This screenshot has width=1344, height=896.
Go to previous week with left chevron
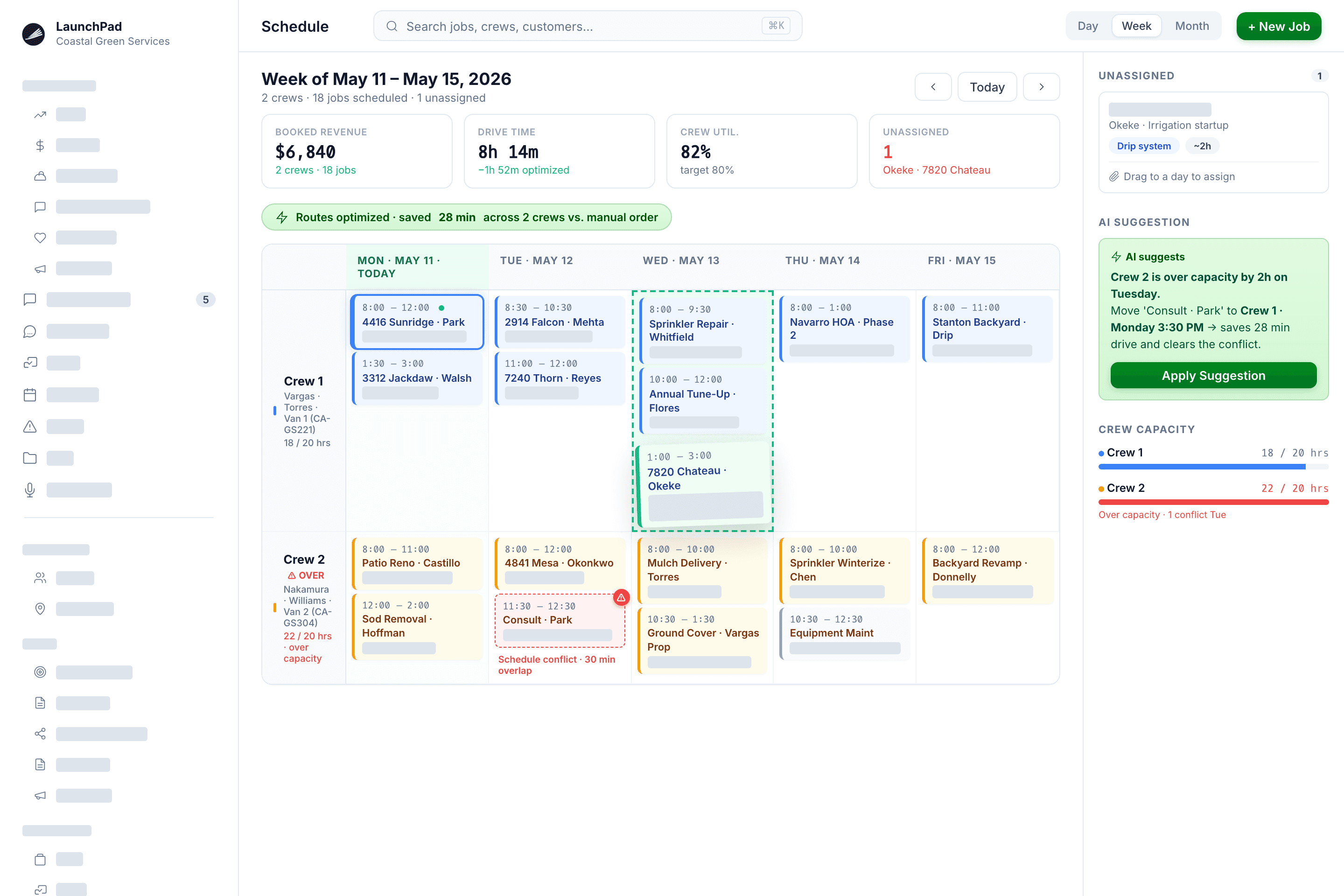coord(933,87)
